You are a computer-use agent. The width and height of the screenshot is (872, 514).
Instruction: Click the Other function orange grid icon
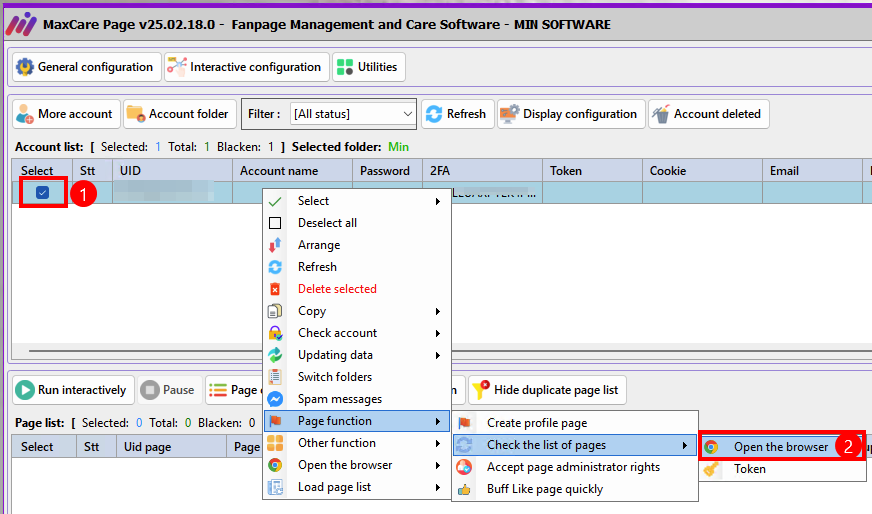275,443
